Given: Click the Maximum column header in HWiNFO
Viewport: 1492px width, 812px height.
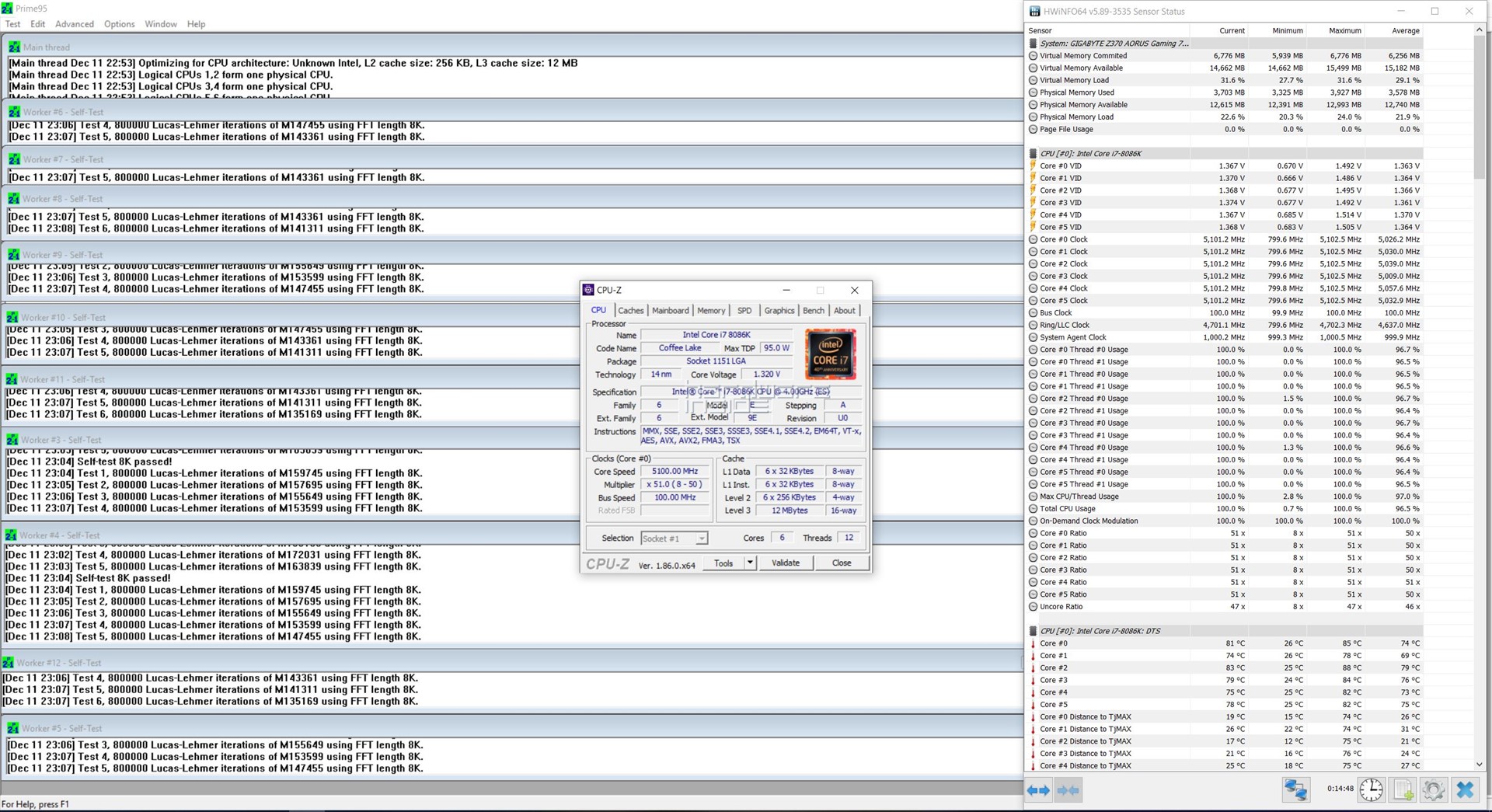Looking at the screenshot, I should tap(1336, 31).
